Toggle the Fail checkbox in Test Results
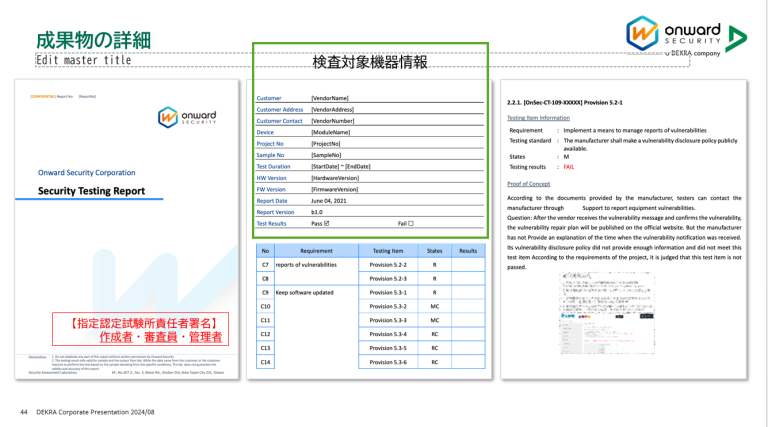 [411, 223]
